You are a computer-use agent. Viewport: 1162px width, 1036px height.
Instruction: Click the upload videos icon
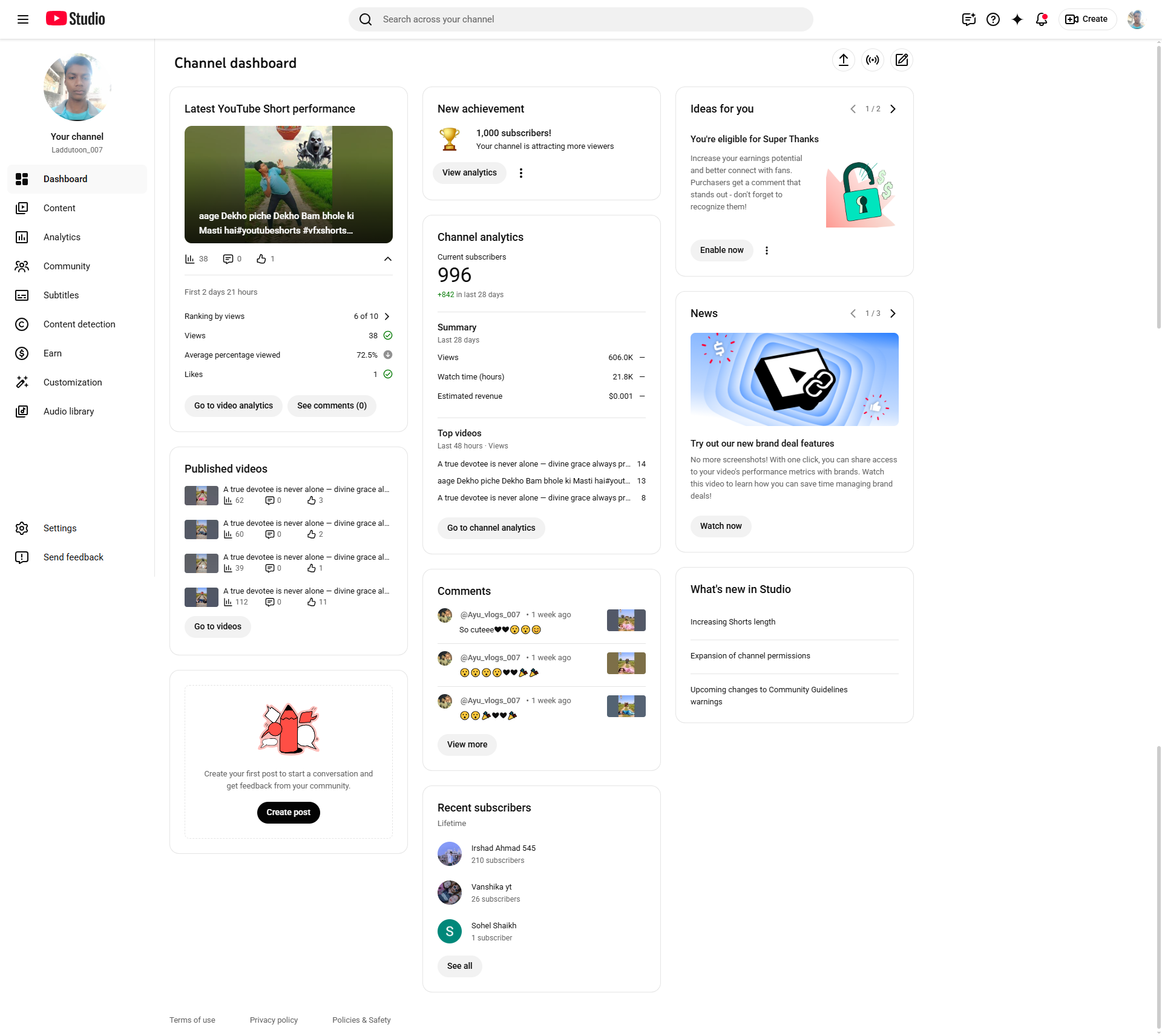(844, 60)
